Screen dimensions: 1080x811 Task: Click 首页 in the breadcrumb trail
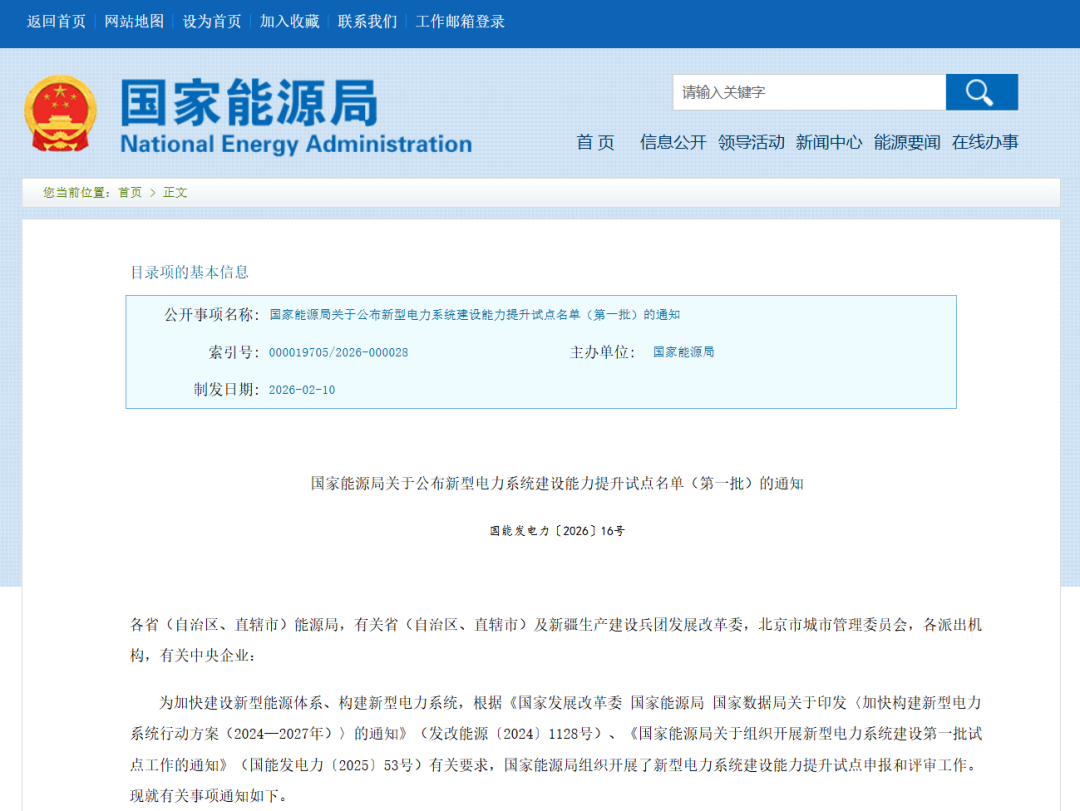point(130,192)
